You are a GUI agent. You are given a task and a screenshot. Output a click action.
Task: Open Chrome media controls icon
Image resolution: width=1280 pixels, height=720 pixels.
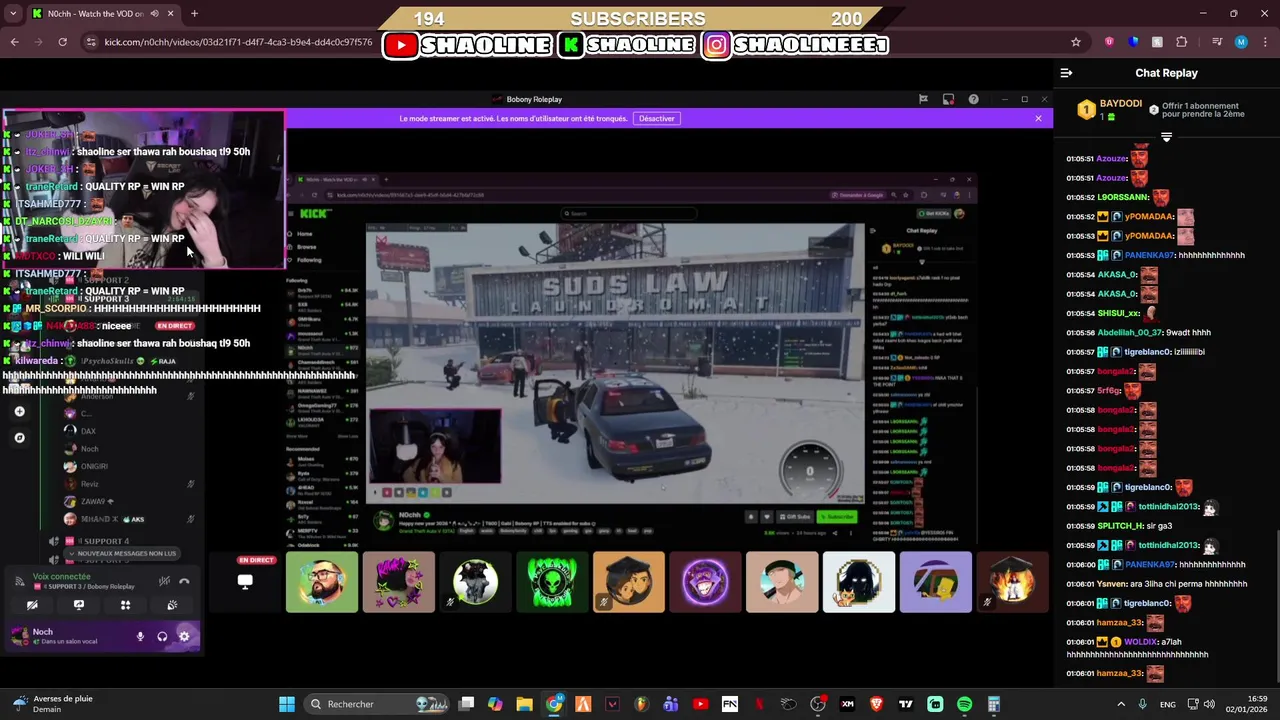[x=1216, y=42]
